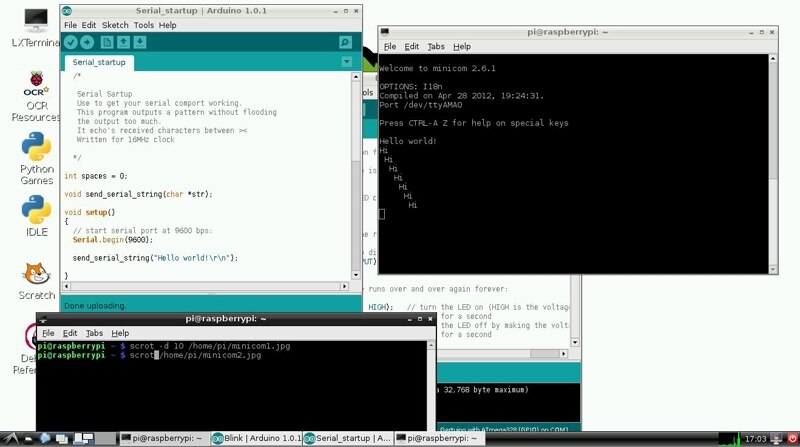Image resolution: width=800 pixels, height=447 pixels.
Task: Open the Python Games desktop icon
Action: 36,158
